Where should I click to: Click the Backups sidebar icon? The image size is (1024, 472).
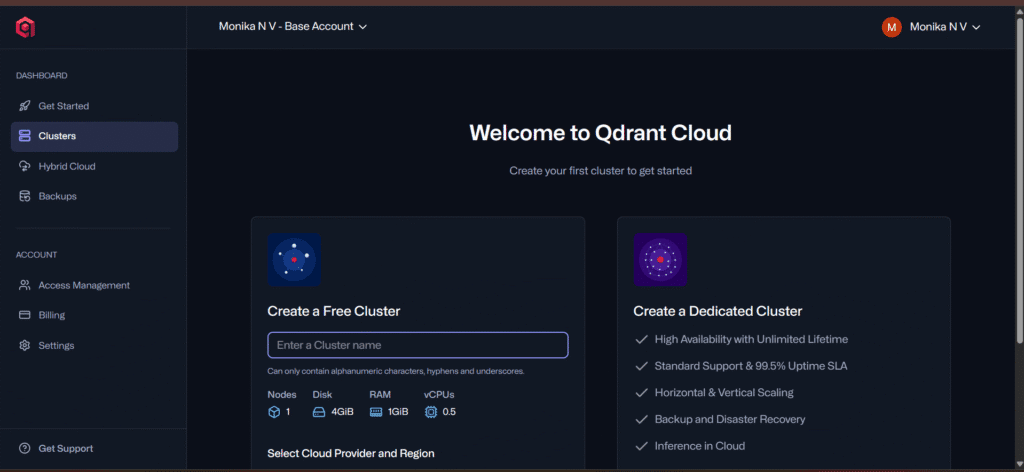click(25, 197)
